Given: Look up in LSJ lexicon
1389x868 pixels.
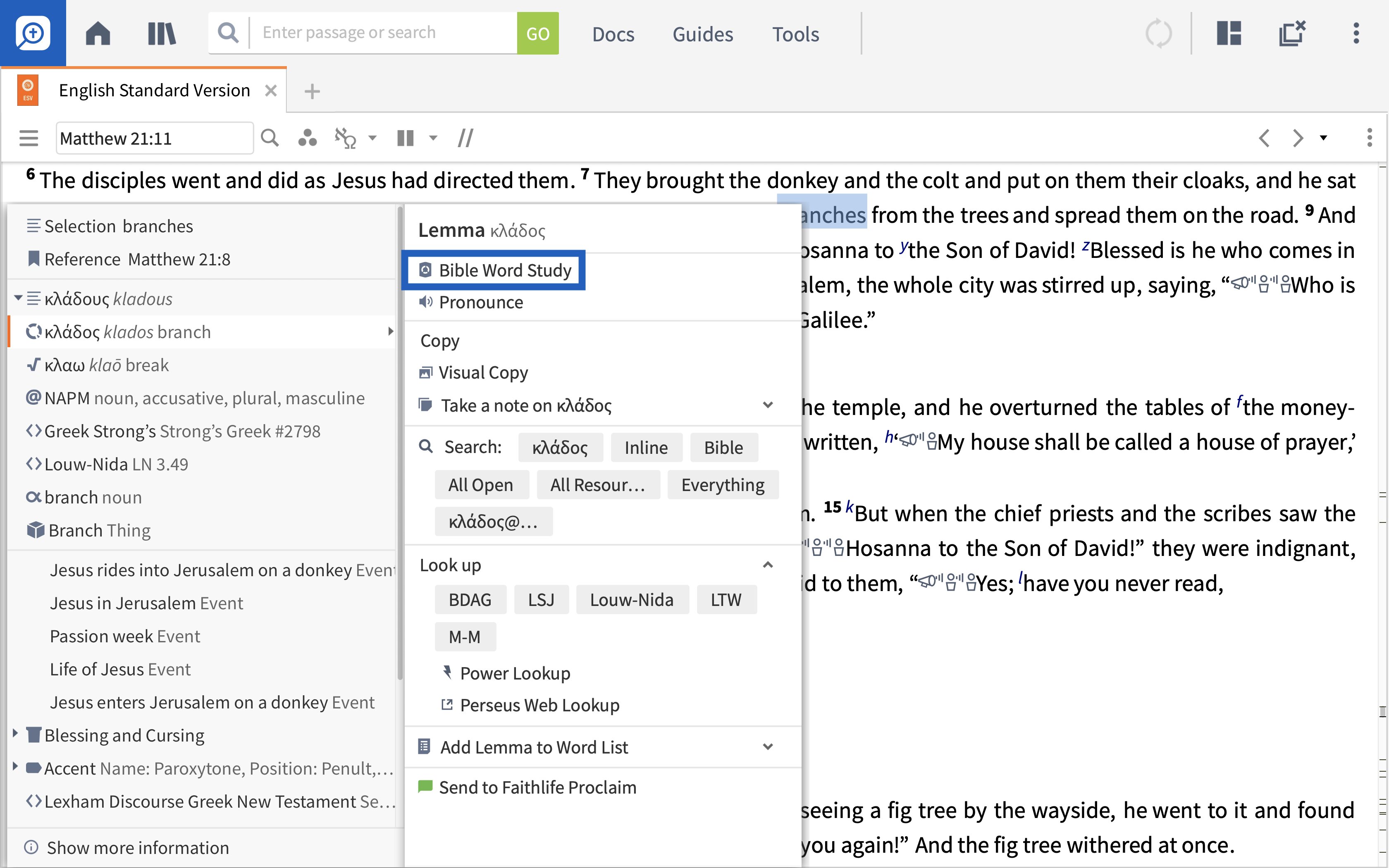Looking at the screenshot, I should click(x=541, y=599).
